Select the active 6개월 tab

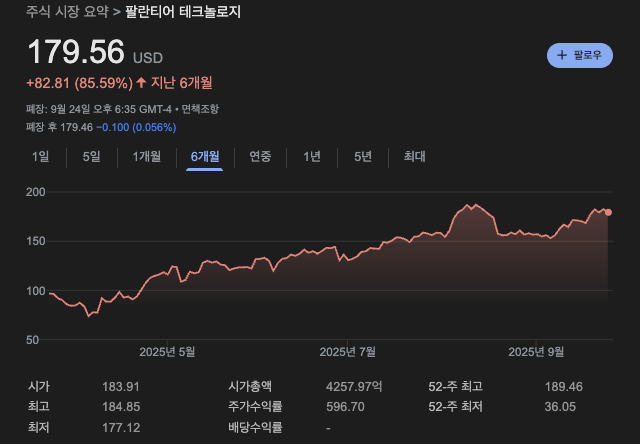tap(204, 156)
